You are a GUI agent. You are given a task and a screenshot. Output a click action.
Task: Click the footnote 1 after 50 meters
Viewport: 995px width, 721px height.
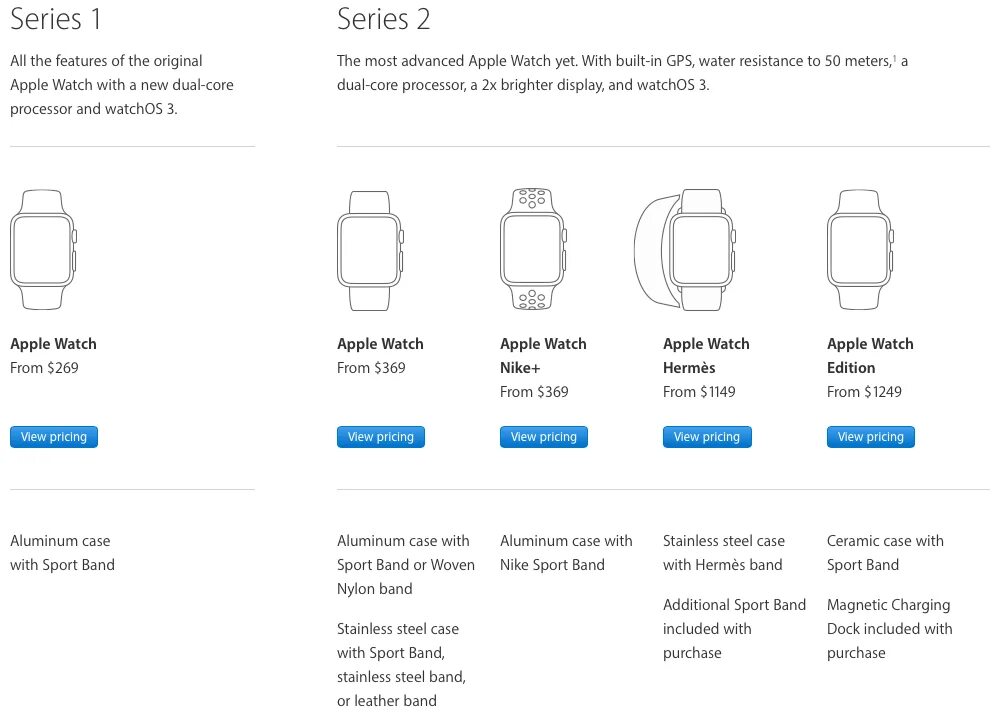[x=893, y=58]
